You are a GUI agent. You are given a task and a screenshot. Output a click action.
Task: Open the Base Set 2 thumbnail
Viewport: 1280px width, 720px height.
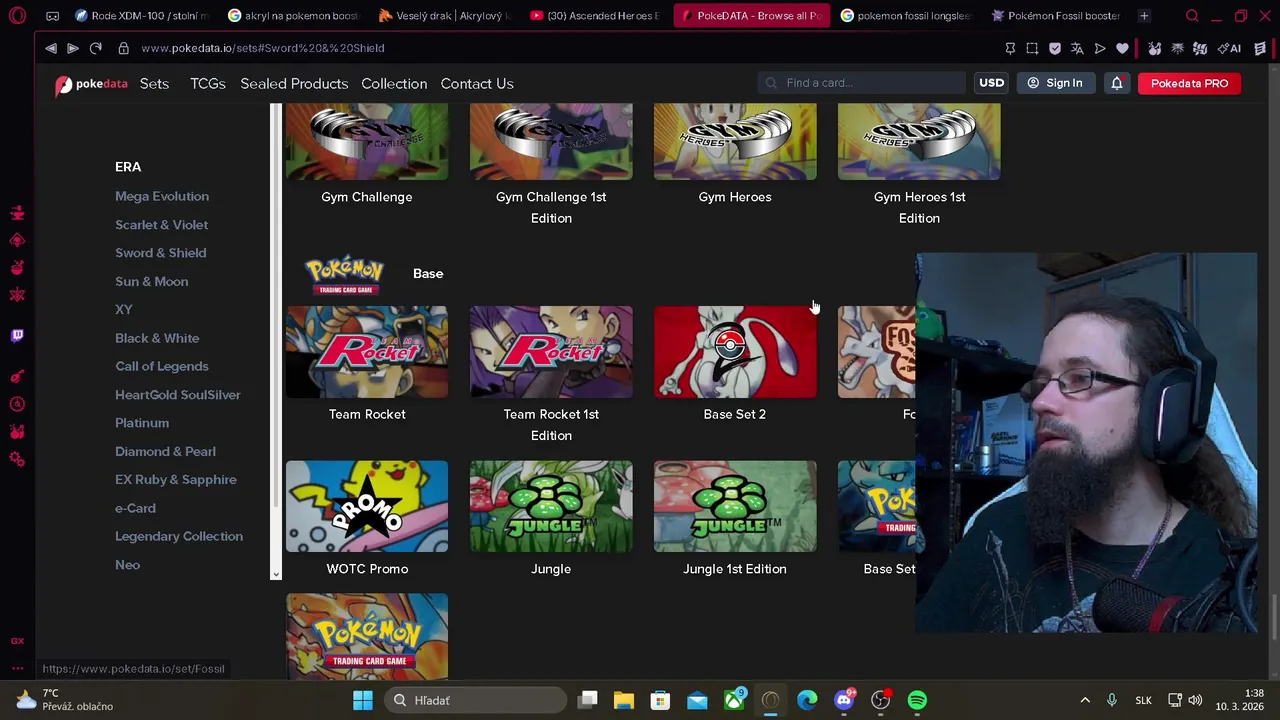735,352
